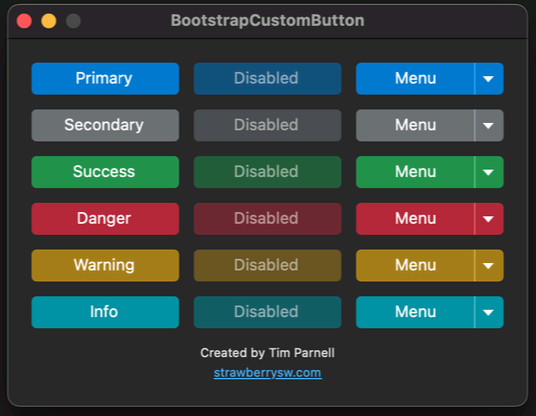The image size is (536, 416).
Task: Close the BootstrapCustomButton window
Action: coord(24,21)
